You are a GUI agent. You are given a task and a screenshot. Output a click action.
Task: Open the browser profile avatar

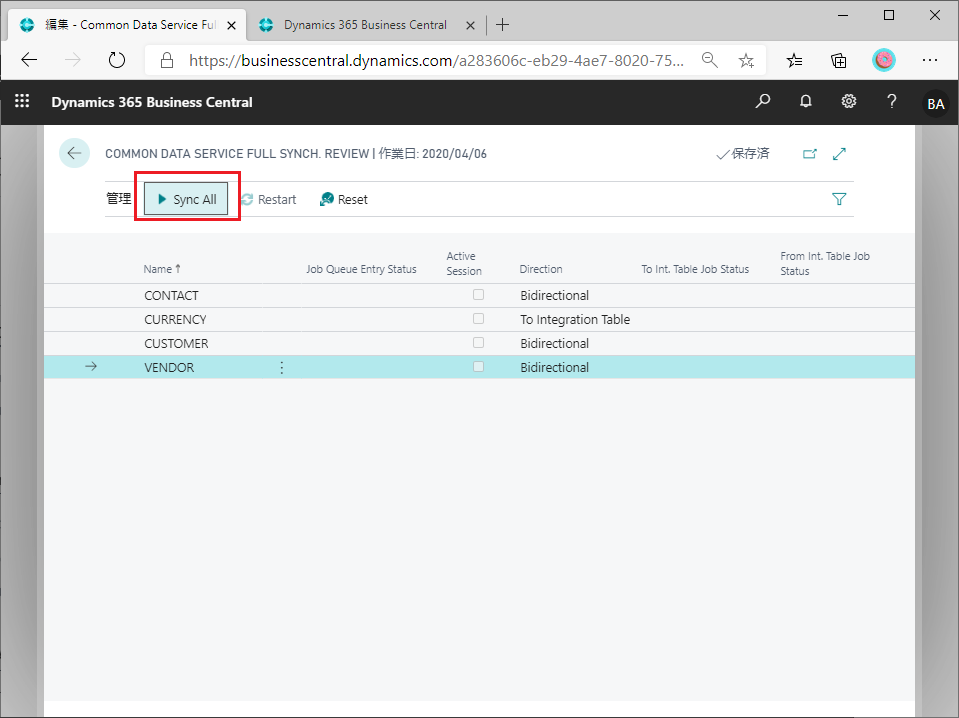pos(883,60)
